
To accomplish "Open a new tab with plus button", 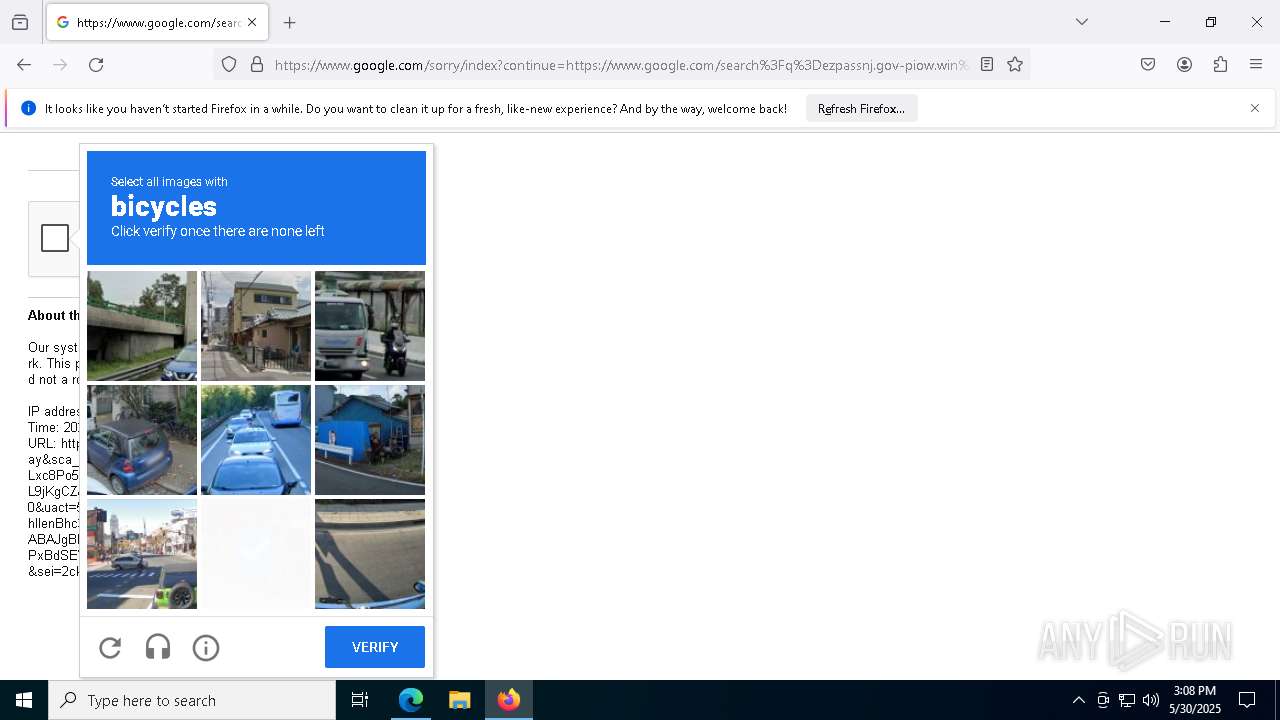I will point(289,22).
